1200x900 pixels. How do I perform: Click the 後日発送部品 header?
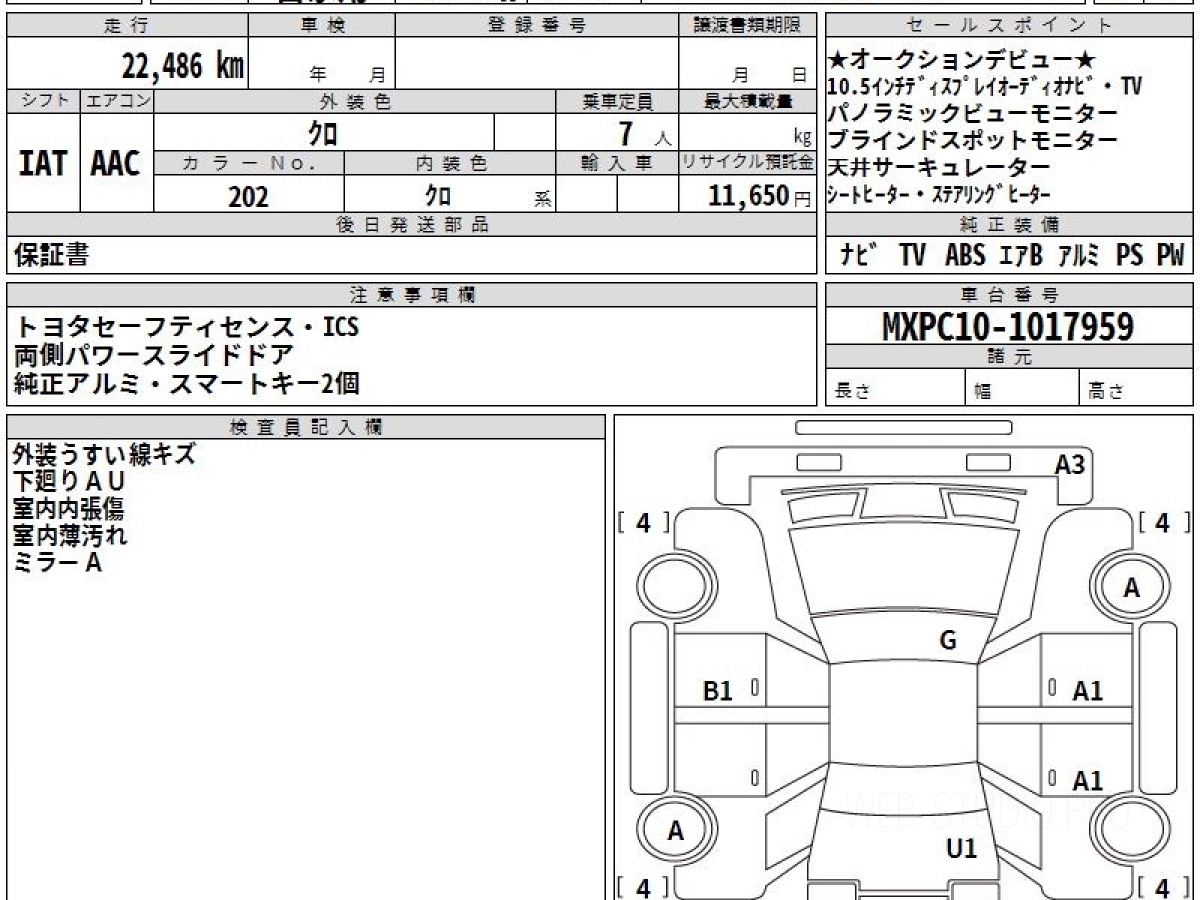pyautogui.click(x=411, y=225)
